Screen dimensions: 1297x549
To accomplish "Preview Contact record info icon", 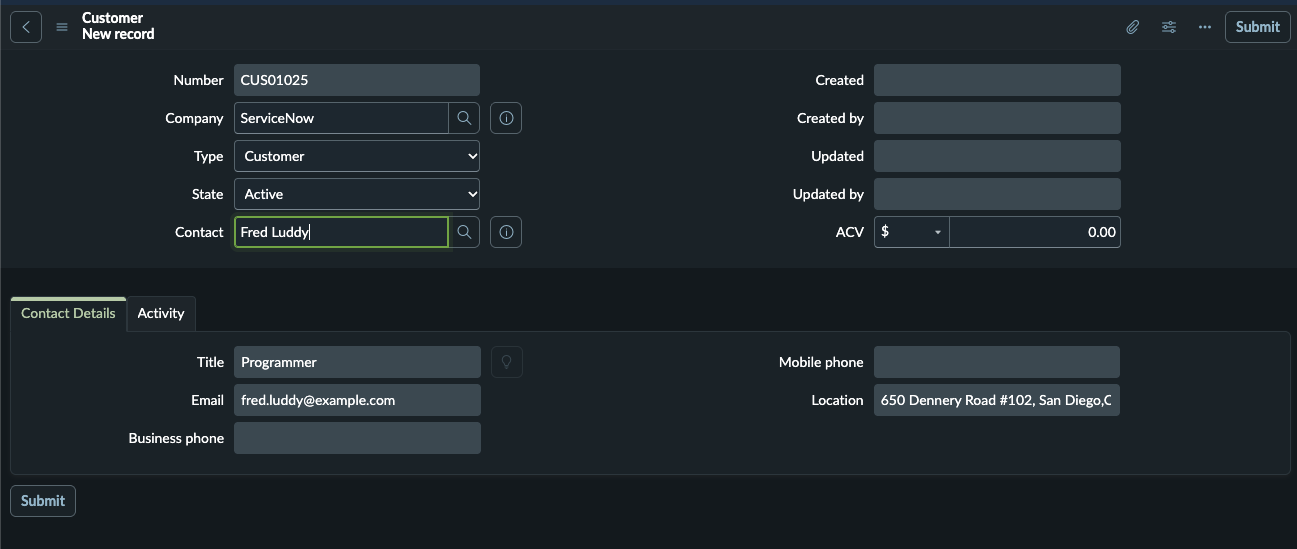I will click(x=506, y=232).
